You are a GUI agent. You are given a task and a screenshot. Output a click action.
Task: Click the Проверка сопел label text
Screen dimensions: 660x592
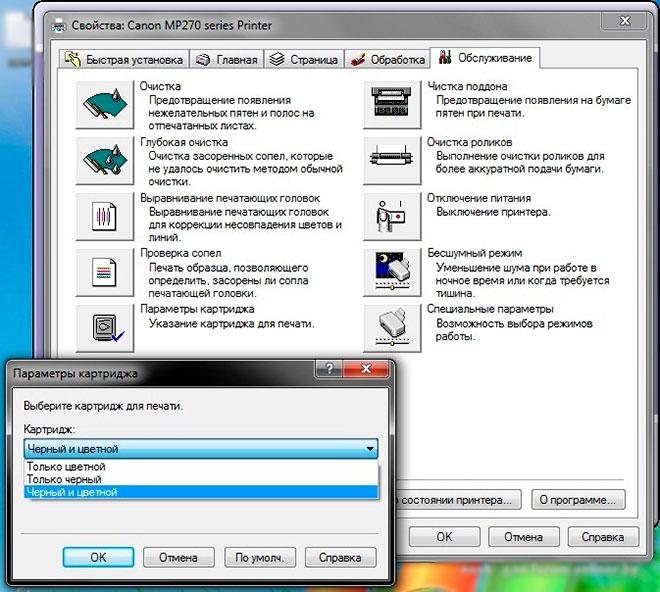coord(181,253)
